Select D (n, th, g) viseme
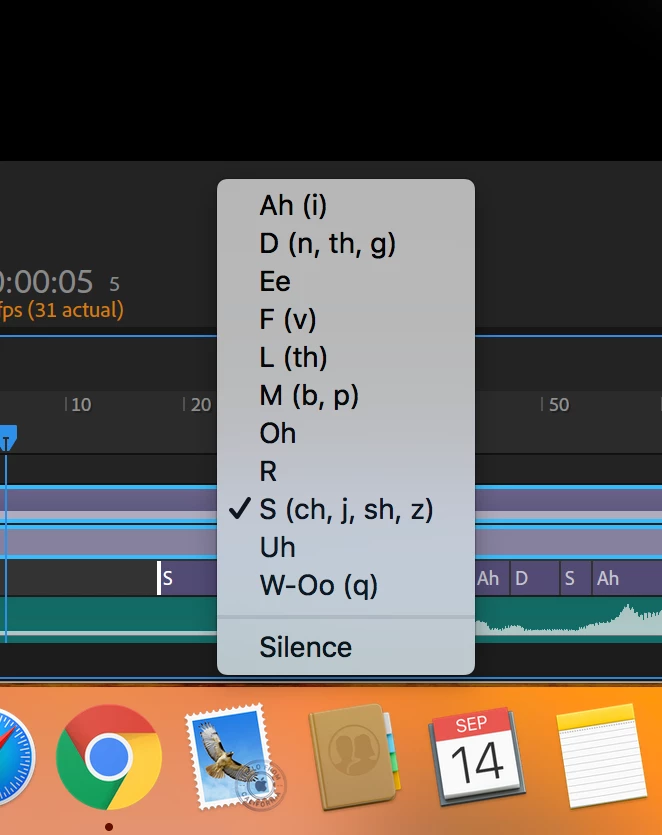 coord(346,244)
